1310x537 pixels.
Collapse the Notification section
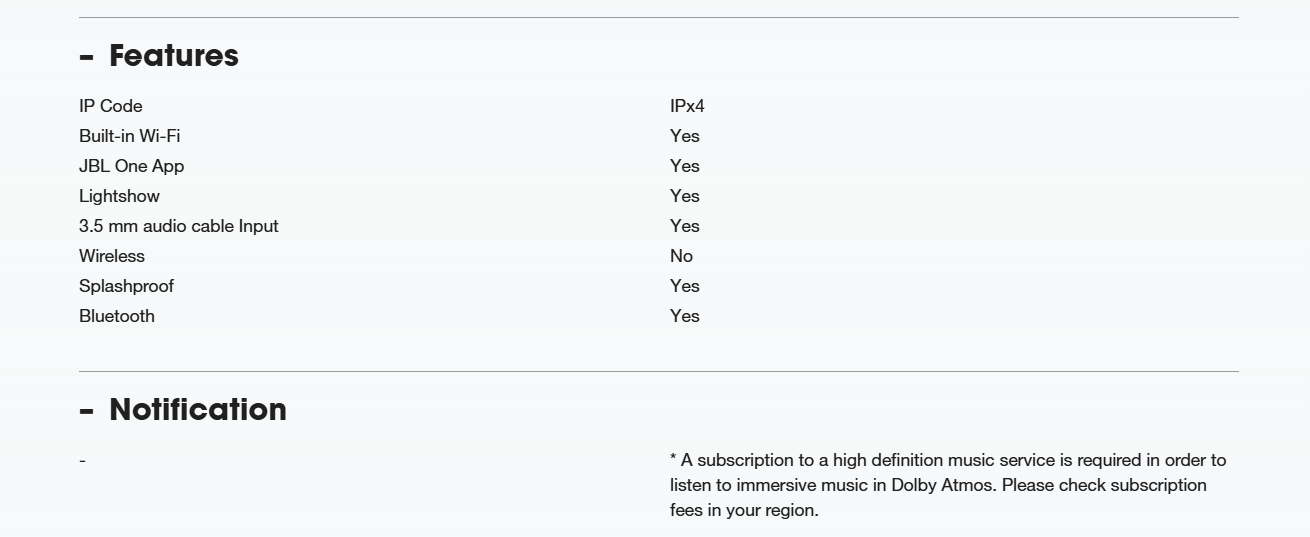coord(183,409)
